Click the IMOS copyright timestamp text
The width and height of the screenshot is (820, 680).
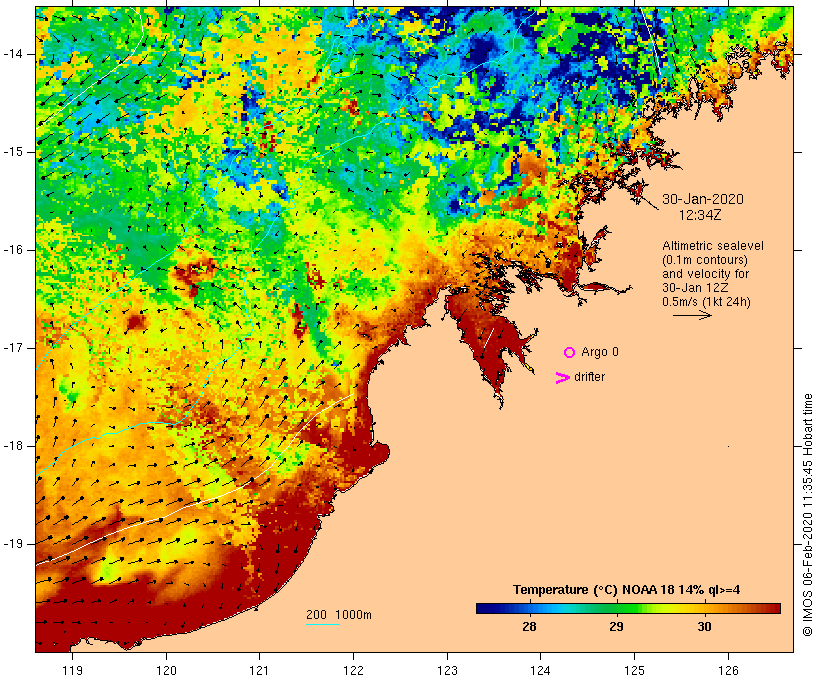(807, 515)
